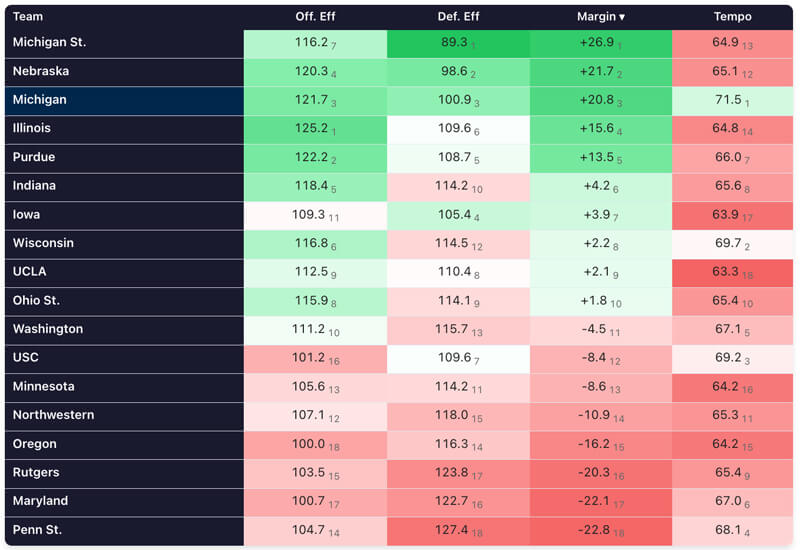Open the Nebraska team name
This screenshot has width=800, height=550.
click(x=41, y=72)
